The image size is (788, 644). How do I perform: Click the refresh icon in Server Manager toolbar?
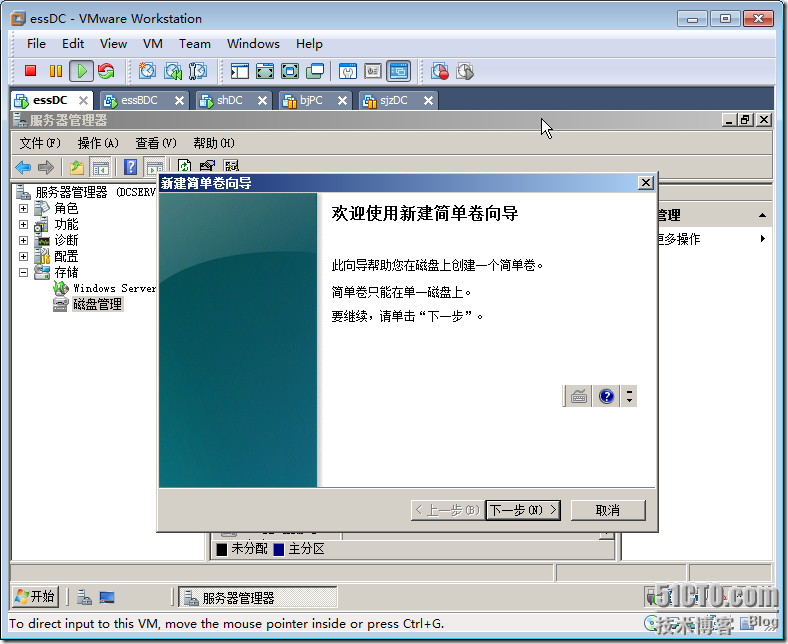click(x=184, y=166)
